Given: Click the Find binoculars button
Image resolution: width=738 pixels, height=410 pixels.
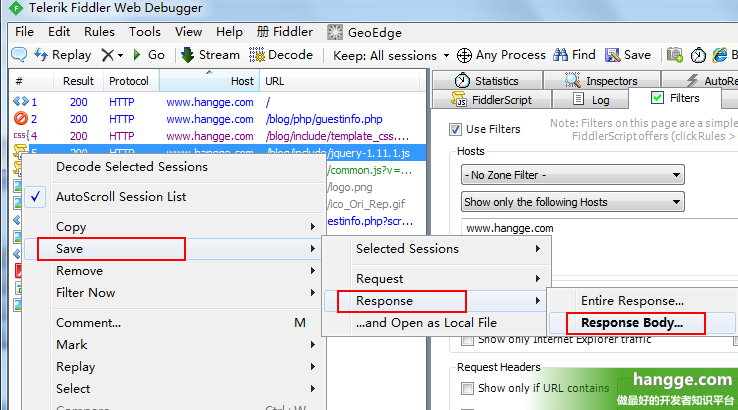Looking at the screenshot, I should 574,55.
